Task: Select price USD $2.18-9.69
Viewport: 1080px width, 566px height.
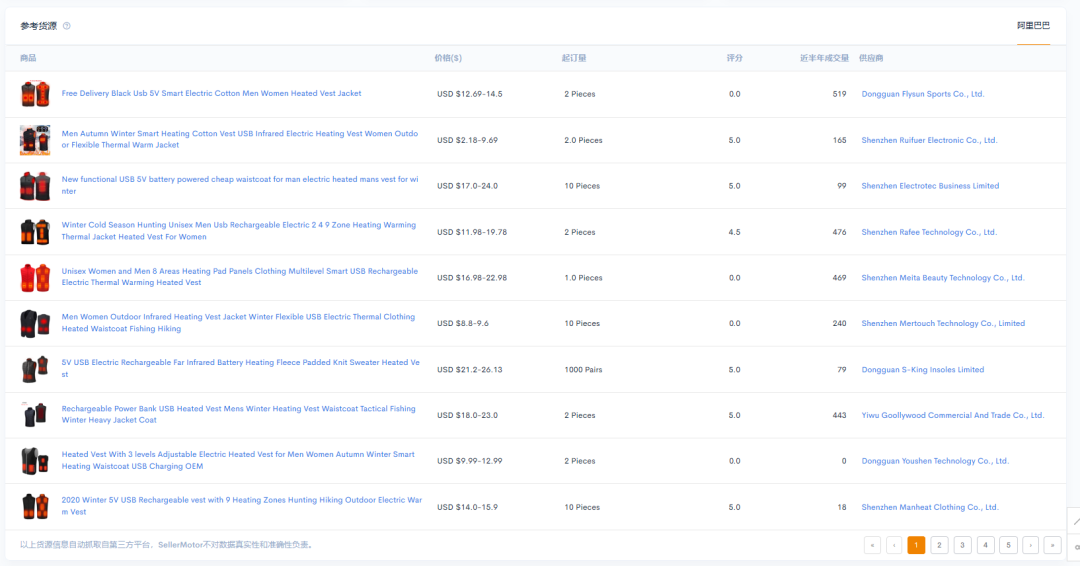Action: tap(467, 140)
